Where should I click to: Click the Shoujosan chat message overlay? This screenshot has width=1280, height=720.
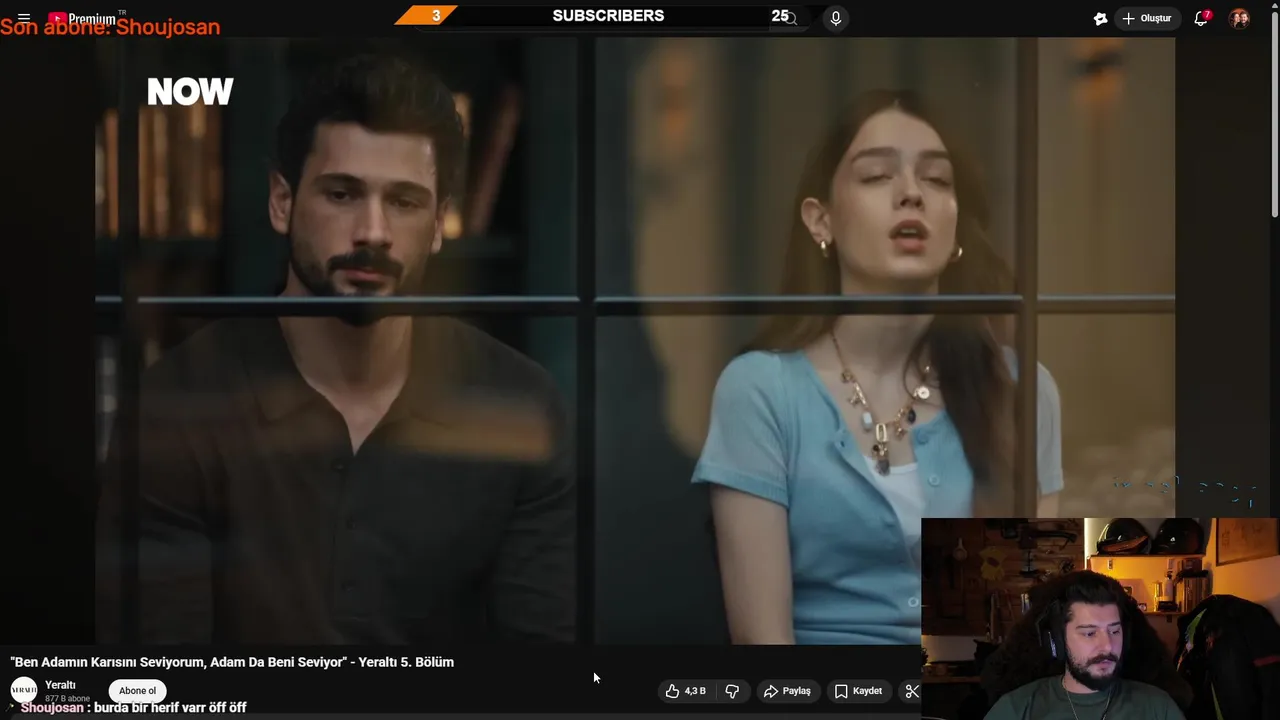(133, 708)
